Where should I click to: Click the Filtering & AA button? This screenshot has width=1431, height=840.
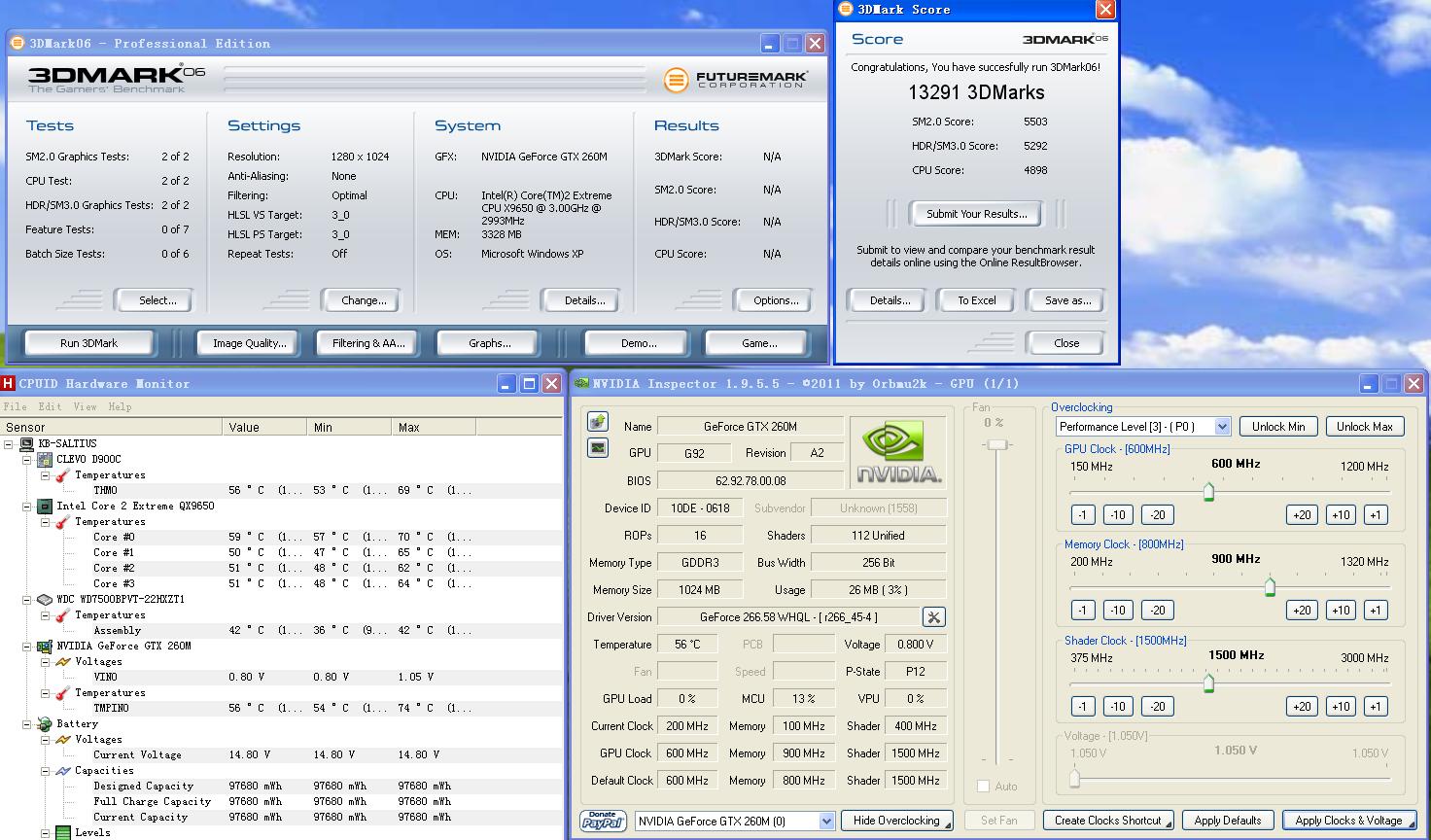(368, 342)
